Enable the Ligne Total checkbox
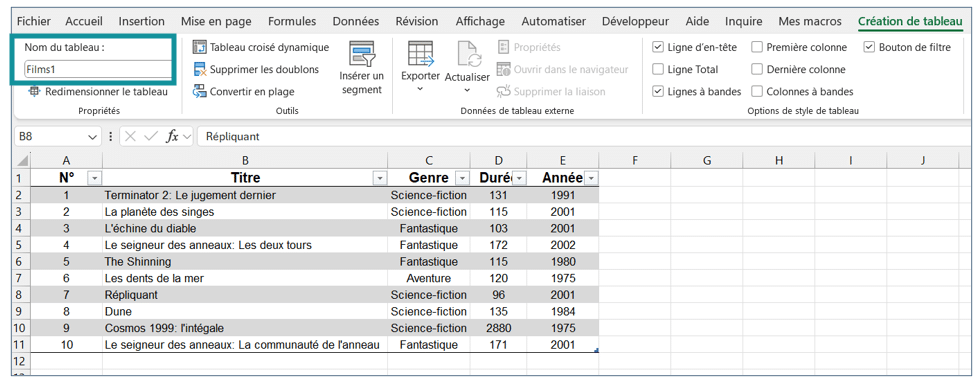 pyautogui.click(x=658, y=69)
